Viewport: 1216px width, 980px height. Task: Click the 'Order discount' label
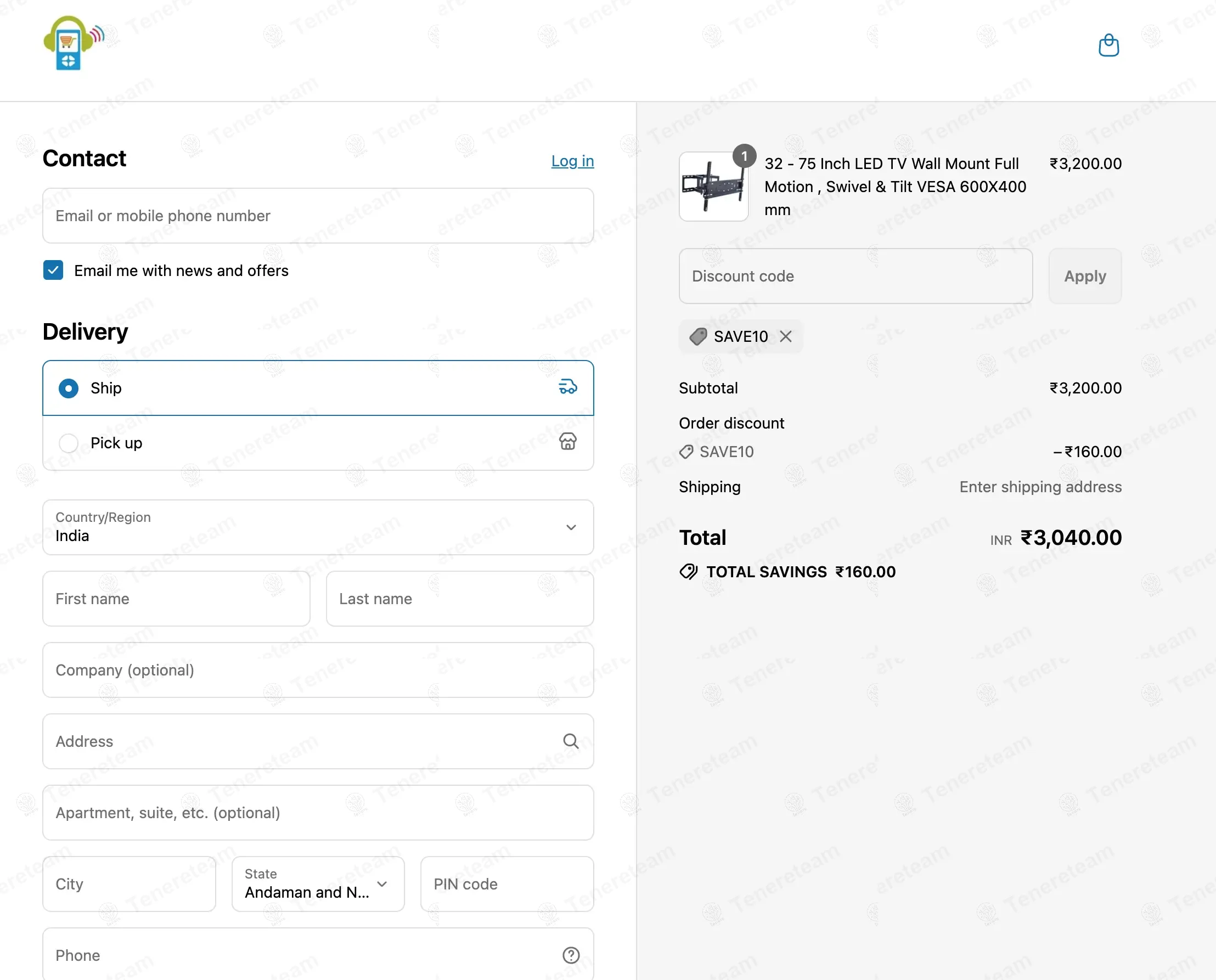pyautogui.click(x=731, y=423)
